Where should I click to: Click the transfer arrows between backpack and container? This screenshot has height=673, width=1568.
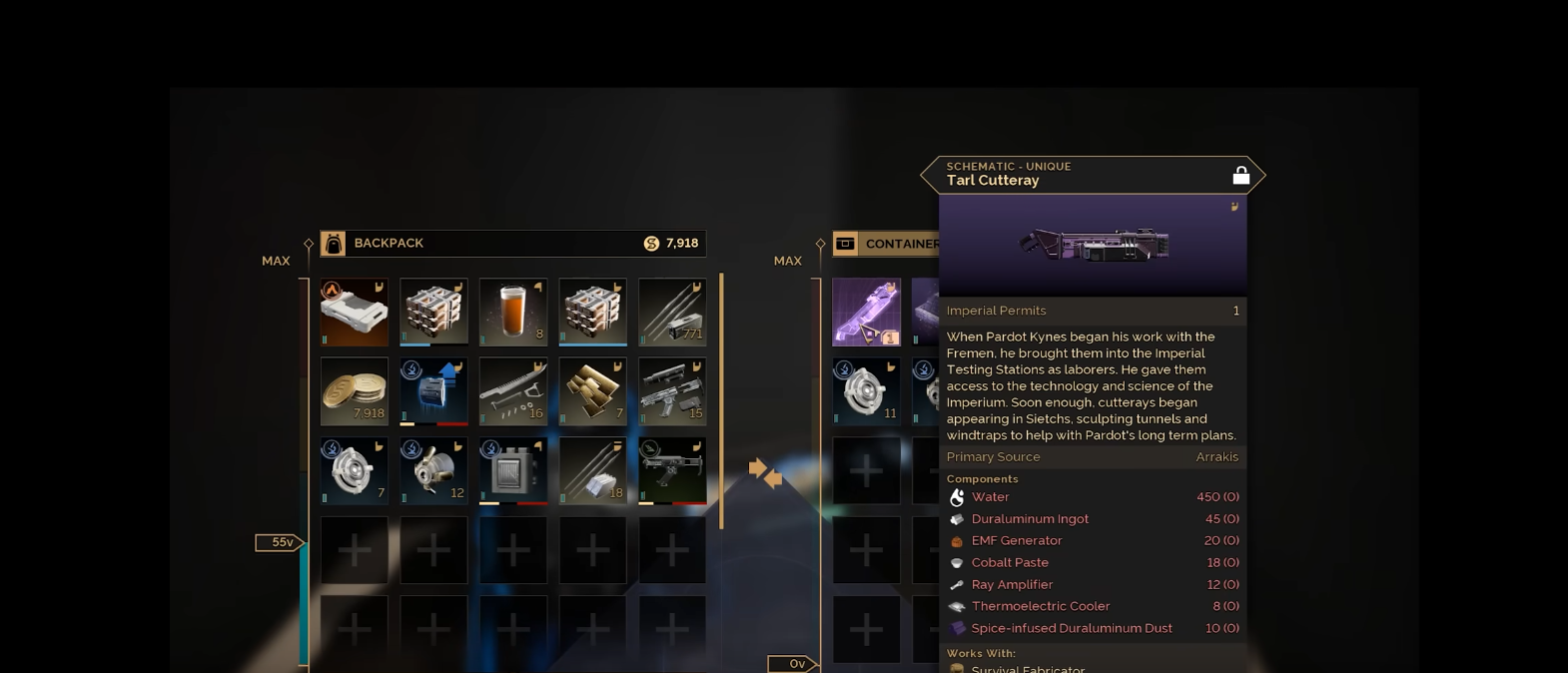(765, 472)
